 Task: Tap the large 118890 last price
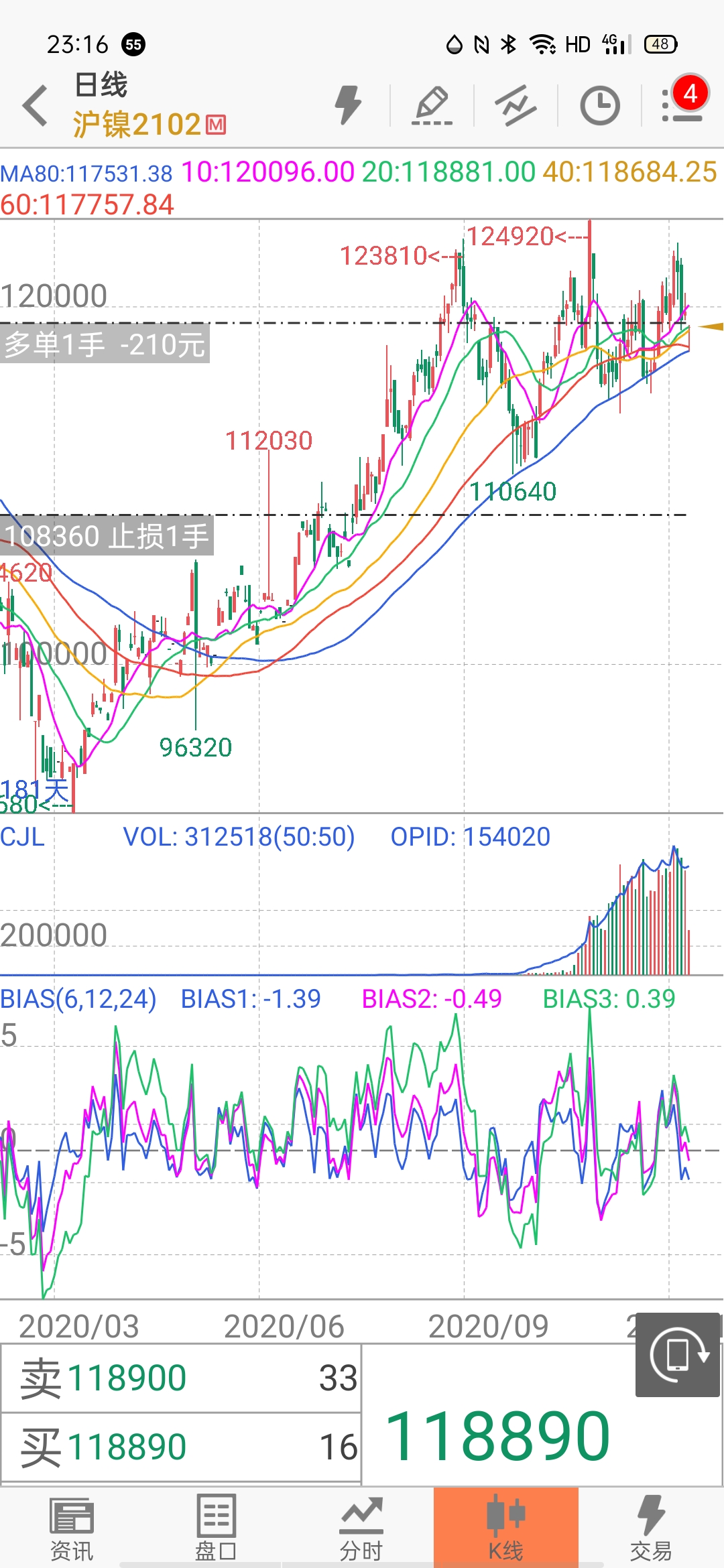(498, 1436)
